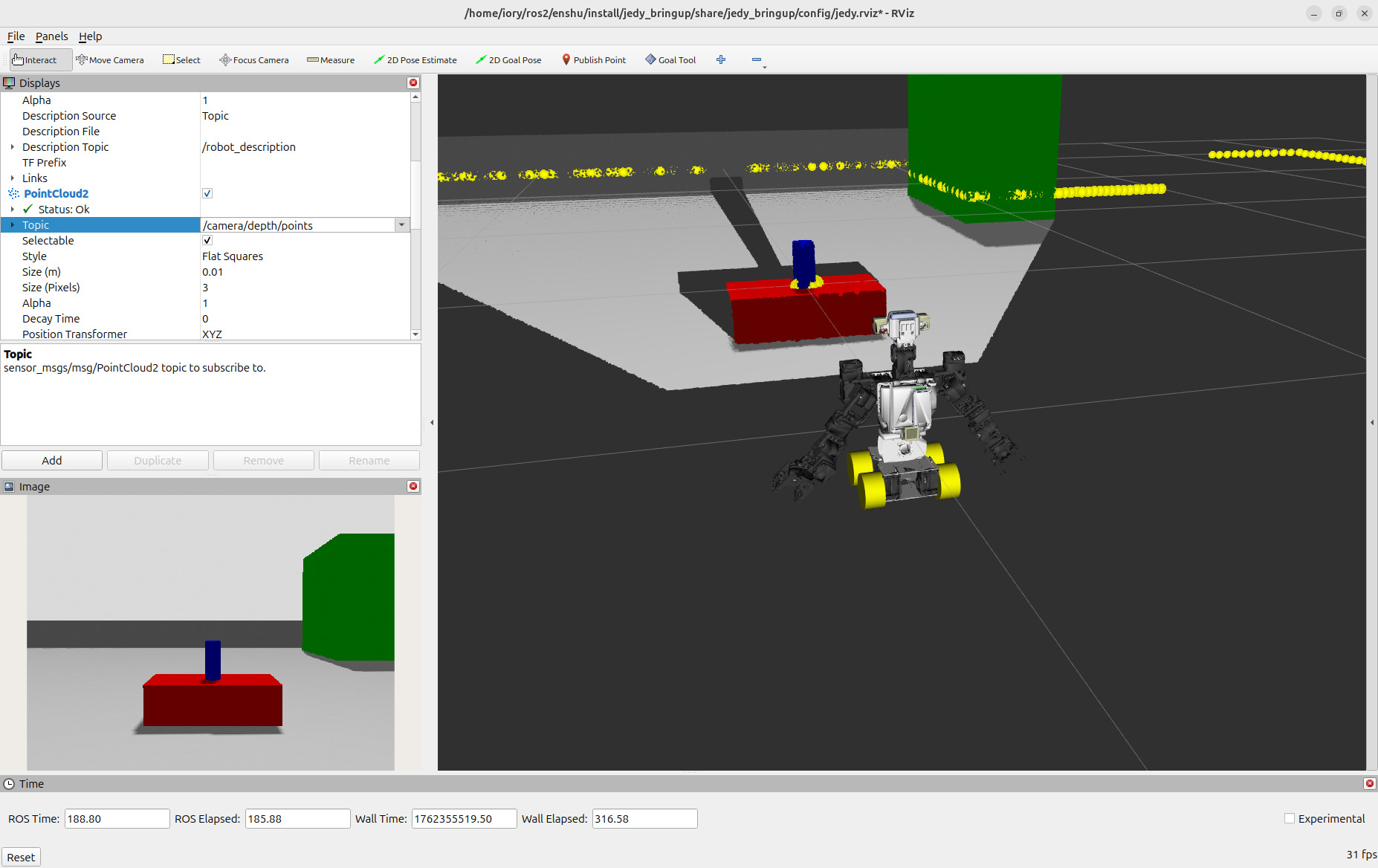Image resolution: width=1378 pixels, height=868 pixels.
Task: Click the Publish Point tool
Action: (x=594, y=60)
